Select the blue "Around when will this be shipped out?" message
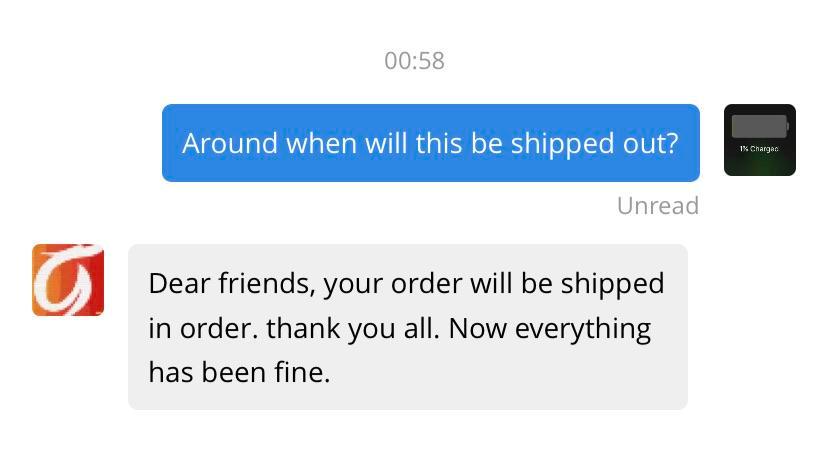Screen dimensions: 828x469 pos(430,143)
